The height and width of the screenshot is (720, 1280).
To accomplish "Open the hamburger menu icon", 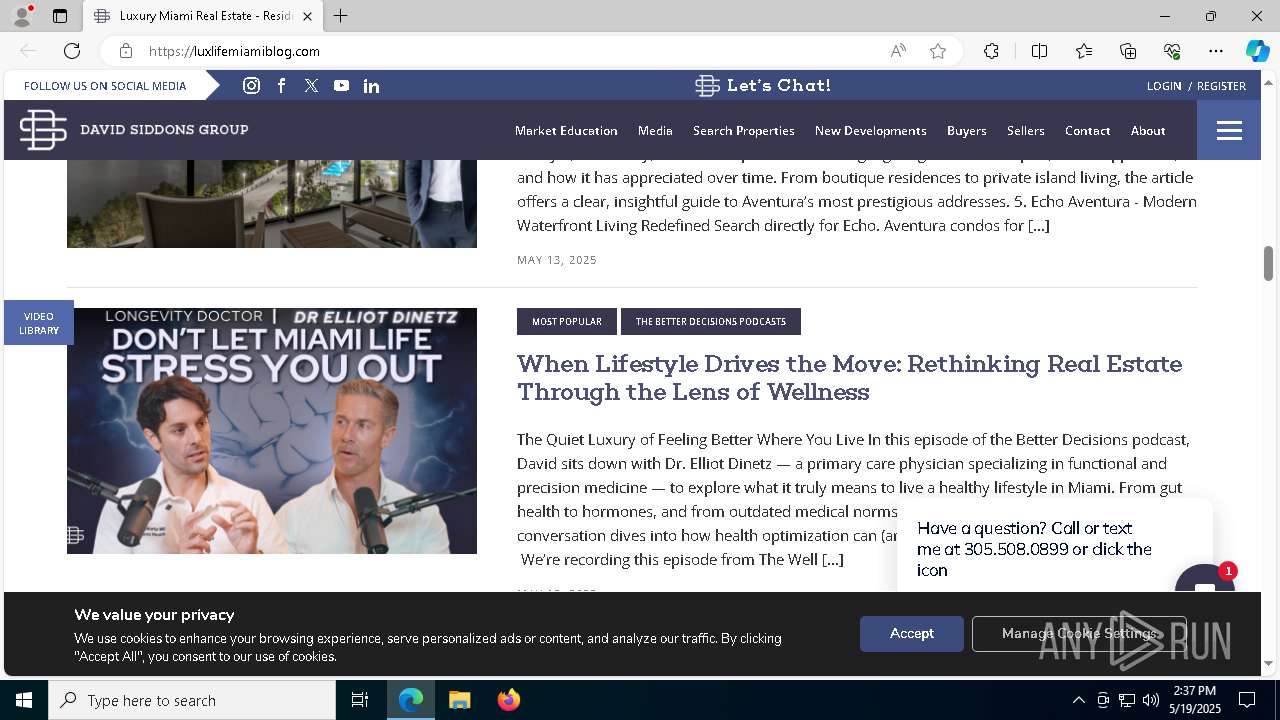I will (x=1229, y=130).
